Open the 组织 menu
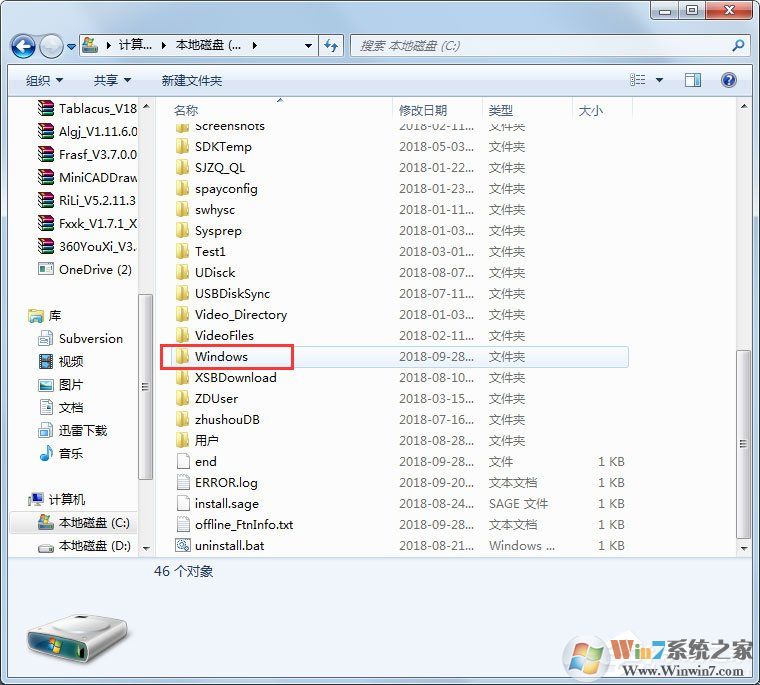 pos(44,80)
